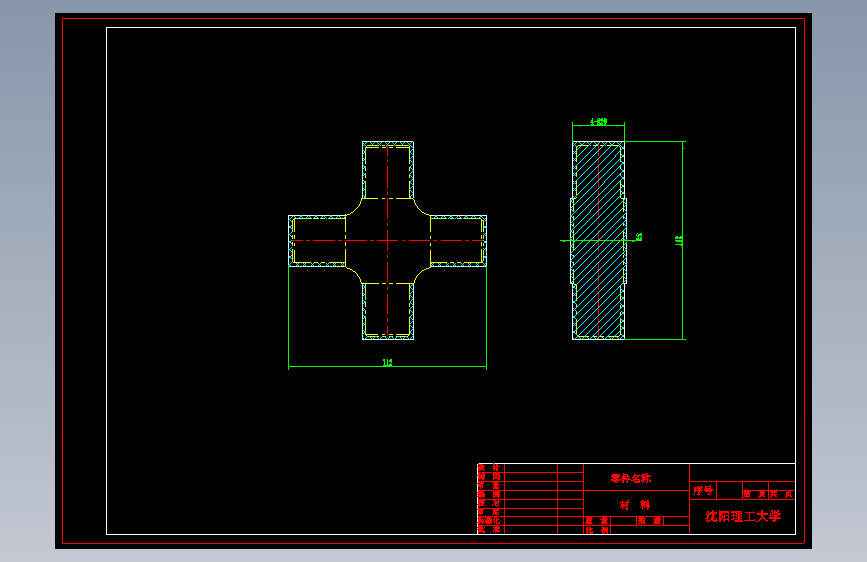Select the 112 dimension below the cross view
This screenshot has height=562, width=867.
coord(388,362)
